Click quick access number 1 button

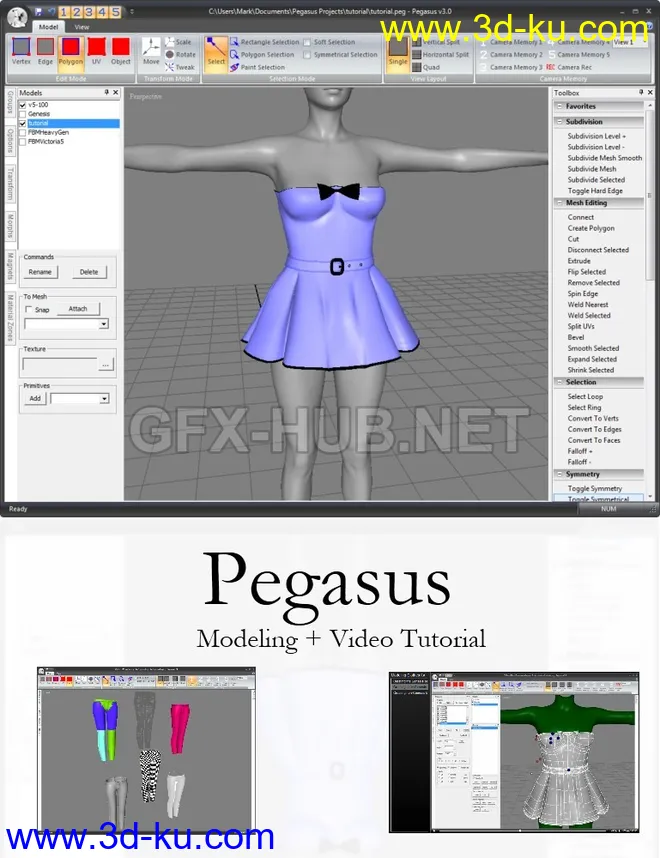63,11
